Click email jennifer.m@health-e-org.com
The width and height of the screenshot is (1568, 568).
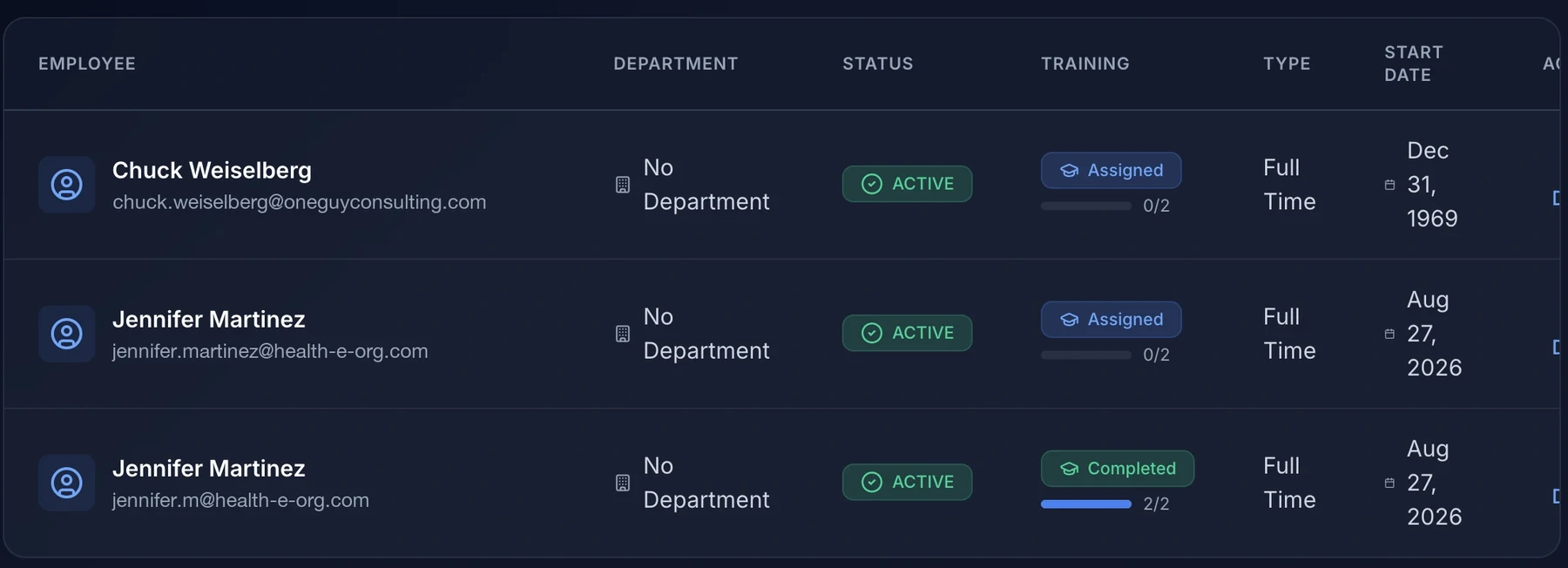(x=240, y=500)
